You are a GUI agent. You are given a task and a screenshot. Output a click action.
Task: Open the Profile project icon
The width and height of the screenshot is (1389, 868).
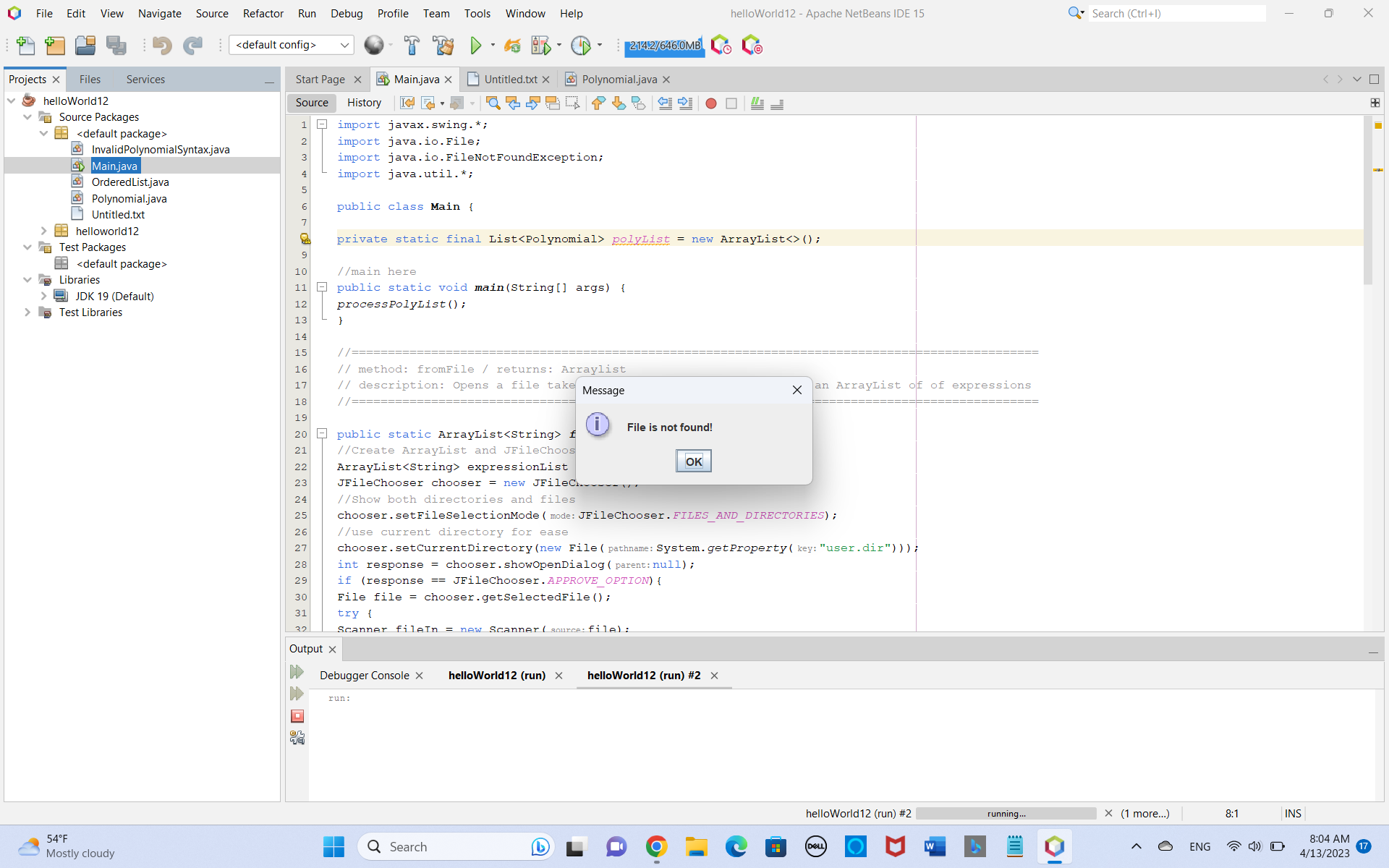581,45
